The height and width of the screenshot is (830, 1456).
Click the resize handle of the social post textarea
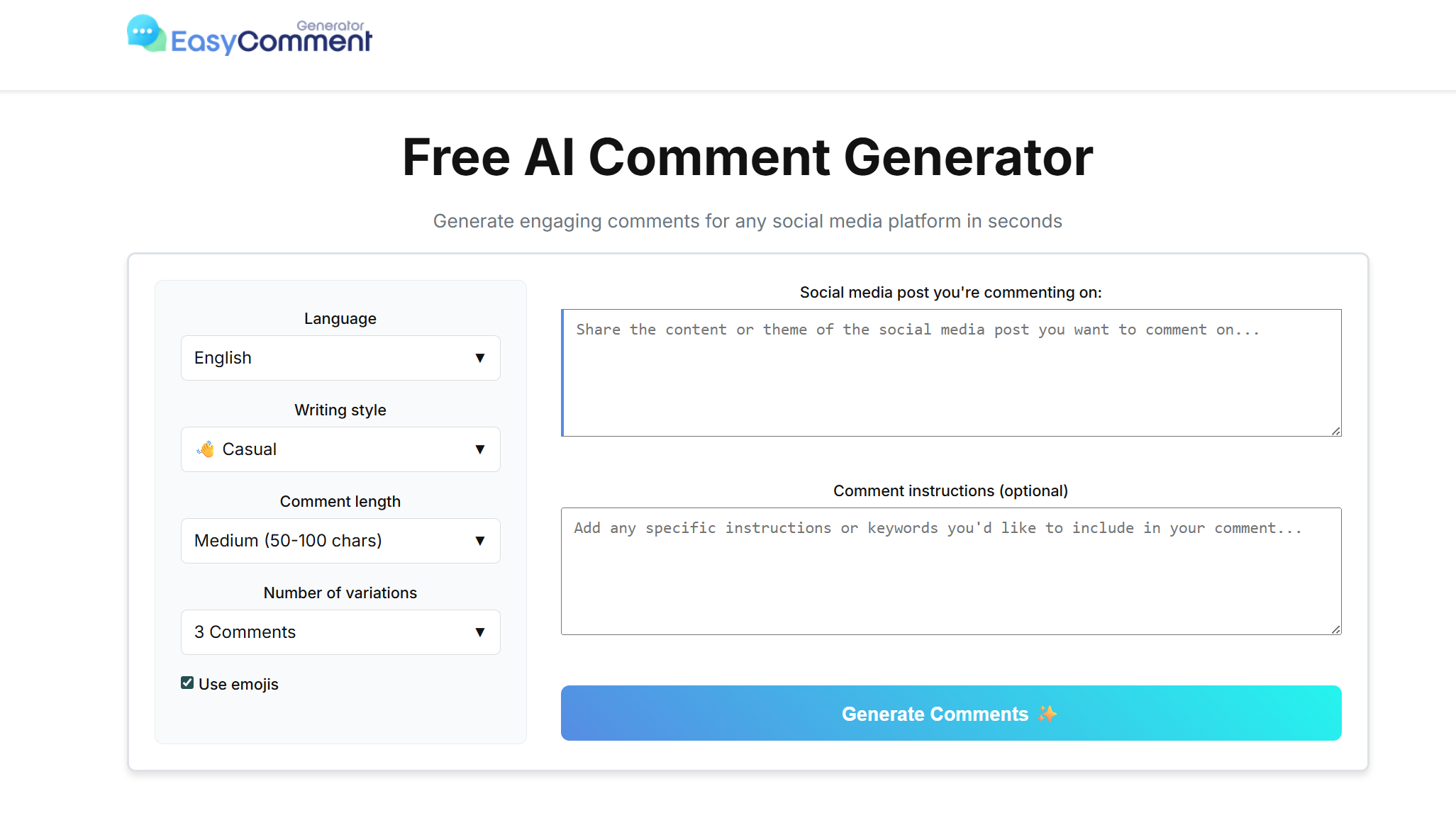click(1335, 431)
